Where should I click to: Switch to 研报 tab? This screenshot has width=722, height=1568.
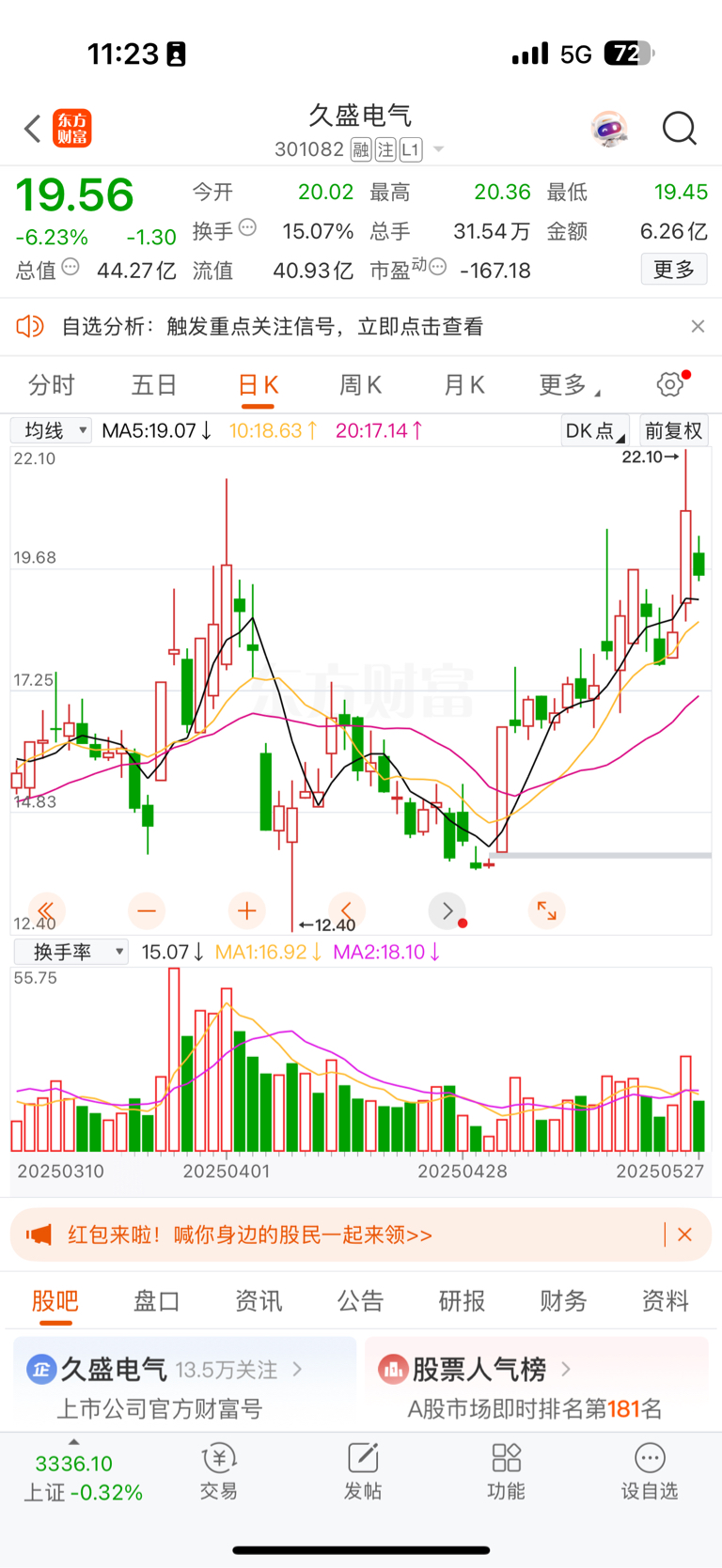coord(462,1301)
